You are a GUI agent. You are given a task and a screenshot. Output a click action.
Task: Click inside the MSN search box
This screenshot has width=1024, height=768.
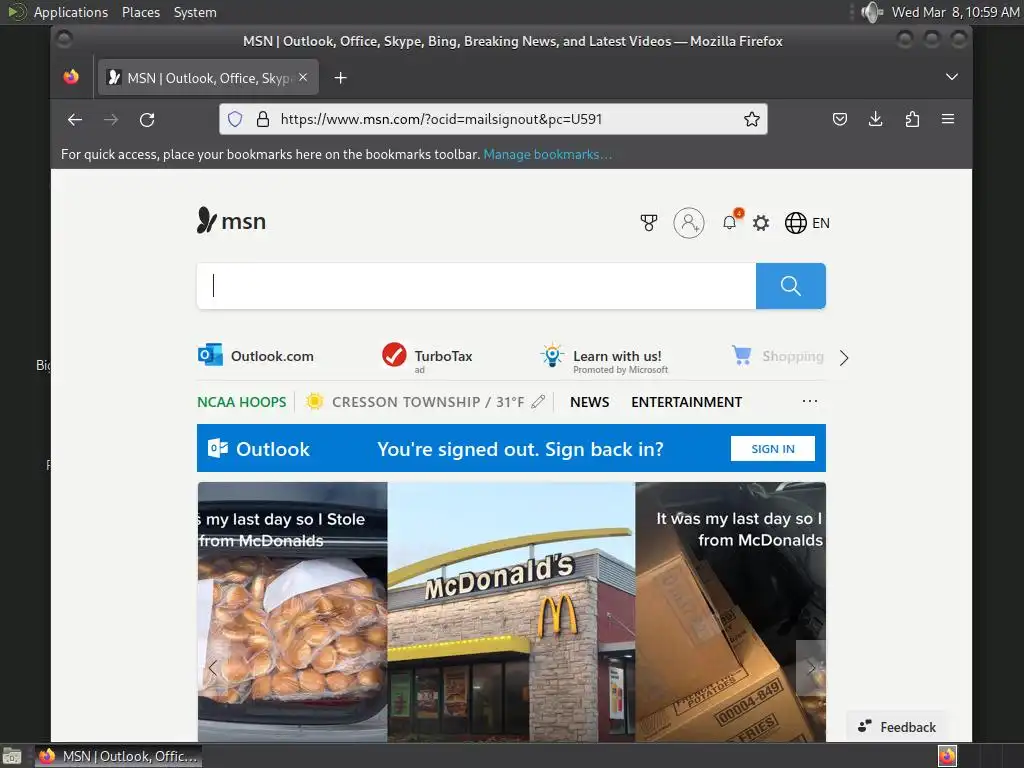pyautogui.click(x=477, y=286)
